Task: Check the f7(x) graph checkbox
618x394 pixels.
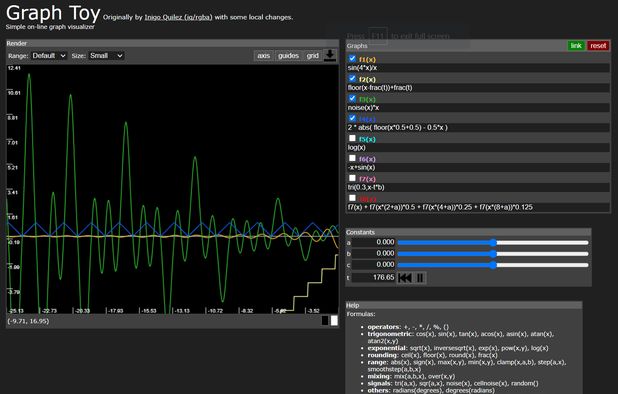Action: click(x=352, y=178)
